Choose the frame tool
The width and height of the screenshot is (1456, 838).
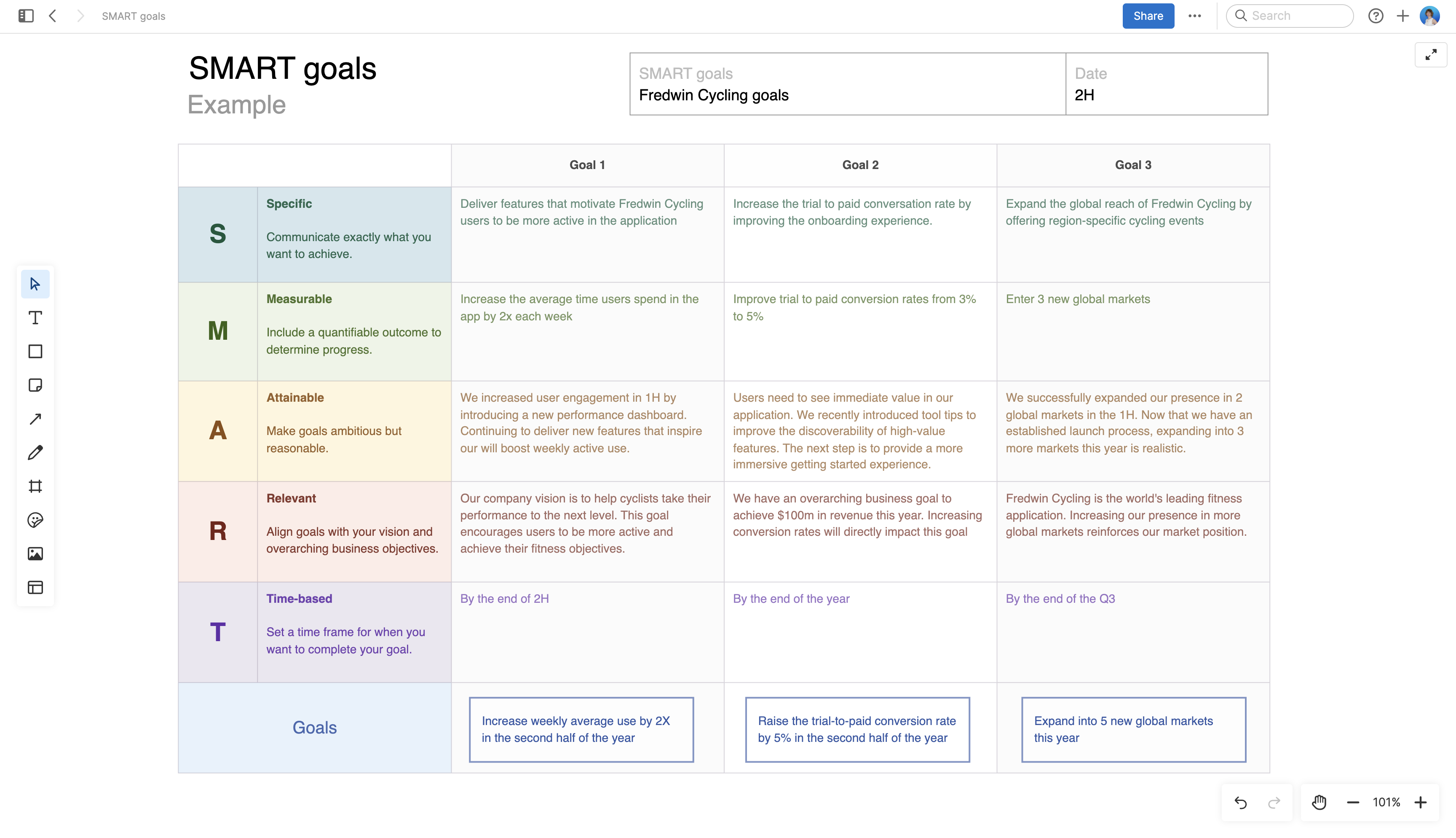35,486
